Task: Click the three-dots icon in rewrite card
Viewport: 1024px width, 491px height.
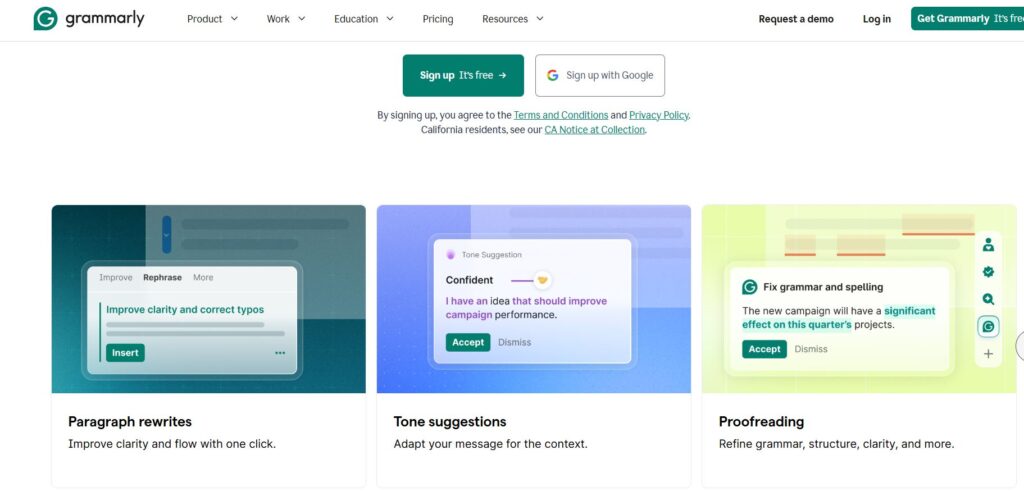Action: 280,353
